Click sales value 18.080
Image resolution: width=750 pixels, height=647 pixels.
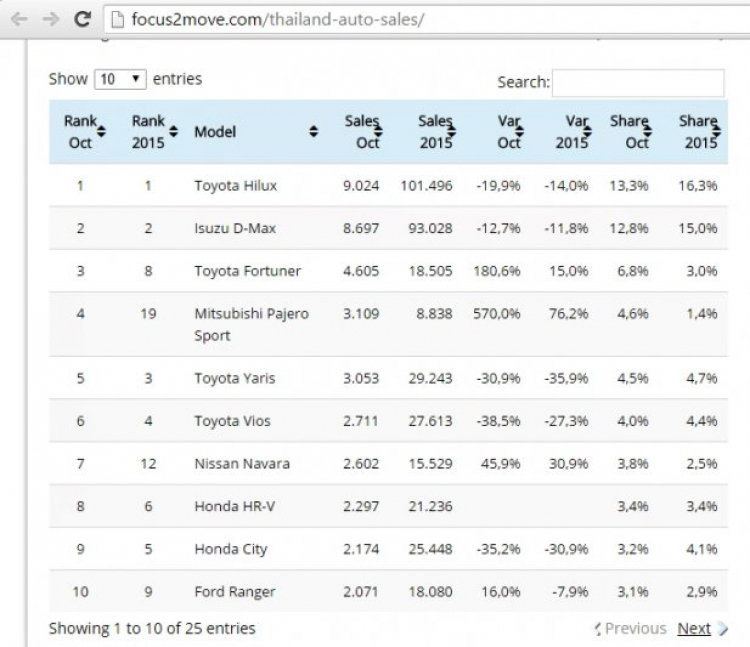point(430,592)
